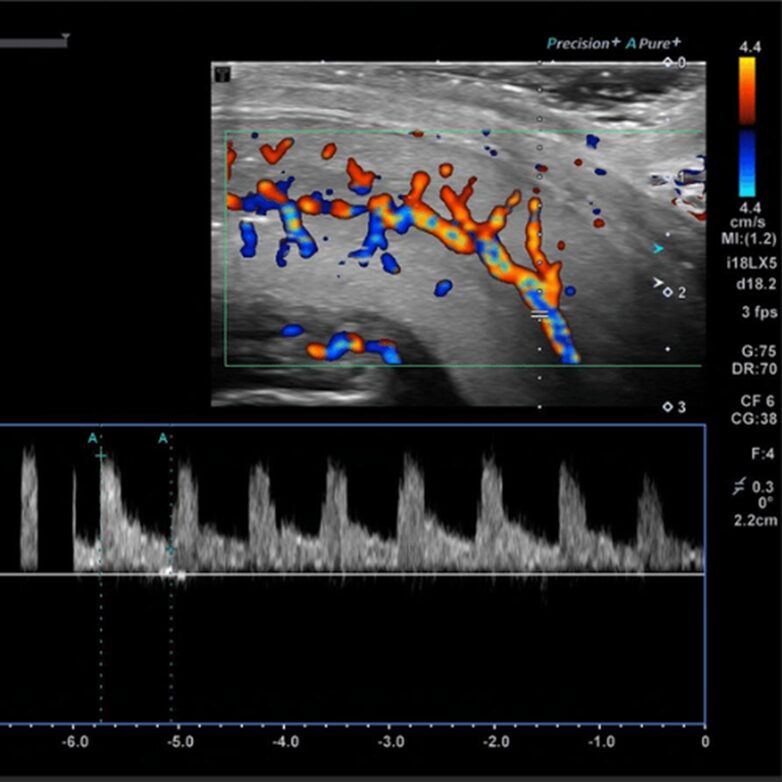Open the gray dropdown bar arrow at top left
782x782 pixels.
(65, 37)
